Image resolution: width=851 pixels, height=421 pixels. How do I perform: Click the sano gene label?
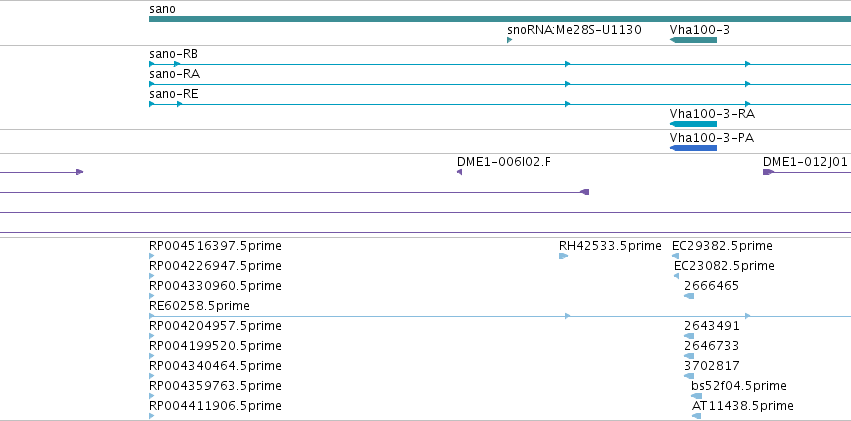click(162, 9)
